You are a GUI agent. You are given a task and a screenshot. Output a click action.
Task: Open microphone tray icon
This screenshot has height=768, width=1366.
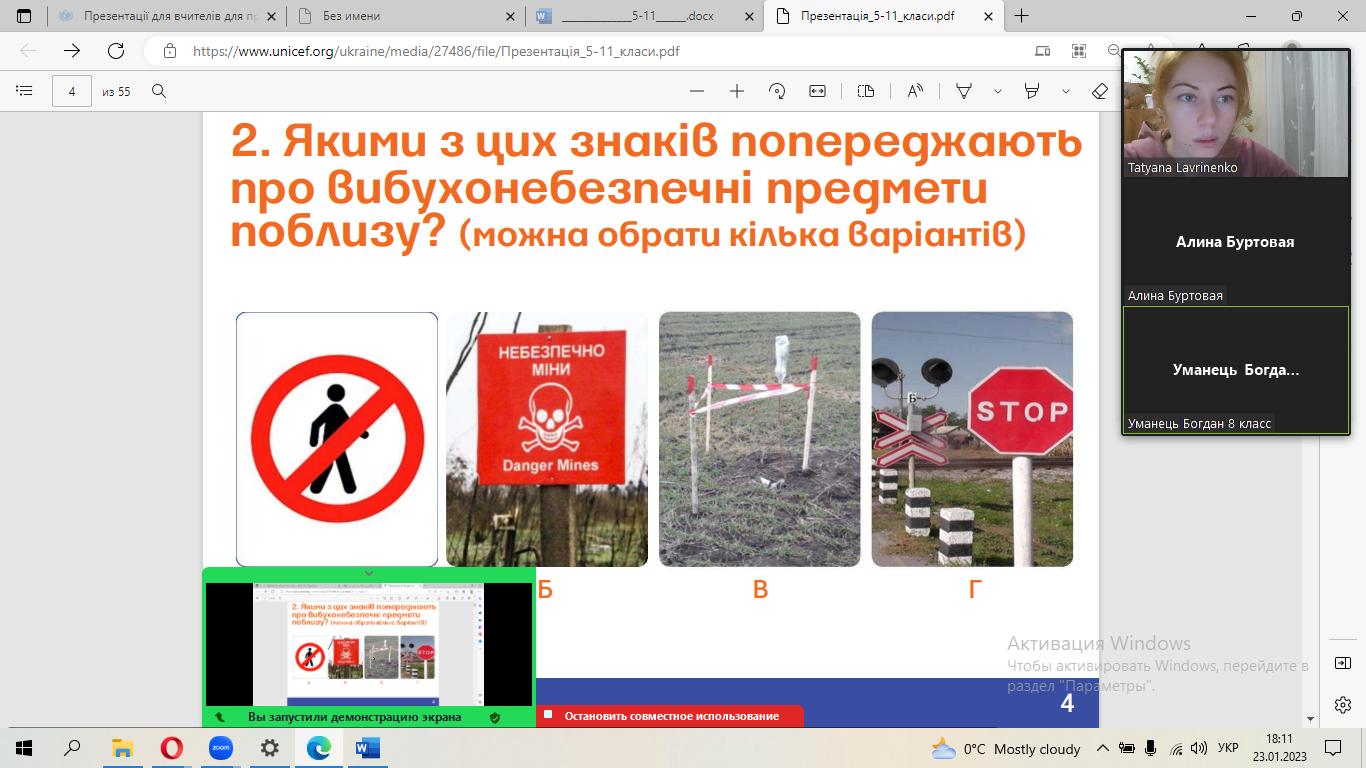[1151, 748]
